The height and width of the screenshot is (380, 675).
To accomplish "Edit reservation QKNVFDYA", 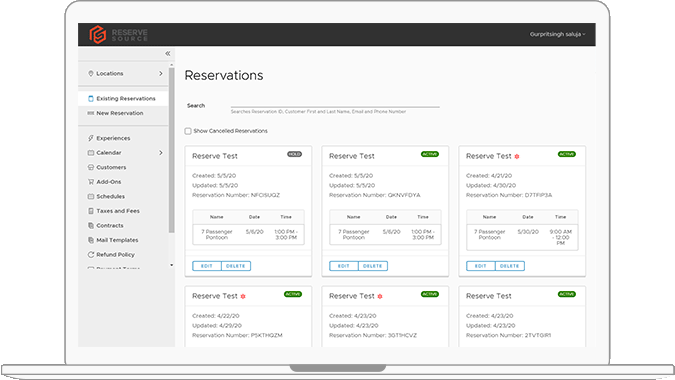I will point(344,266).
